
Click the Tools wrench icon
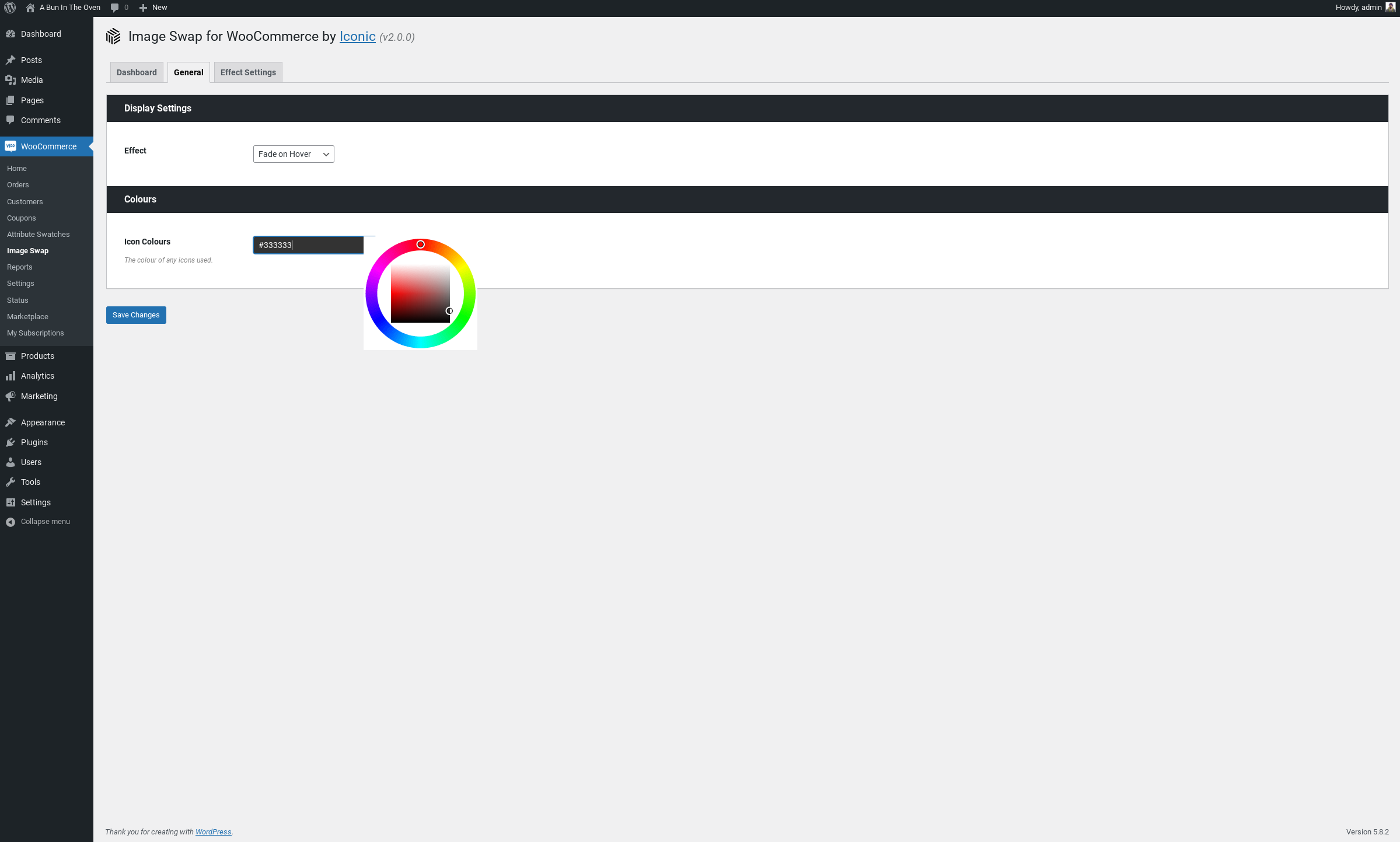[x=11, y=482]
